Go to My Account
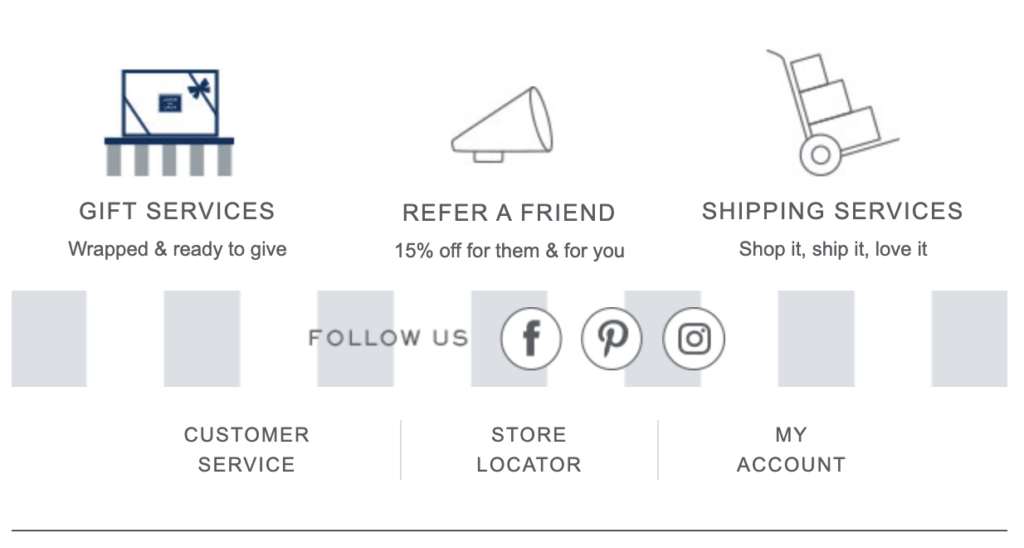This screenshot has width=1024, height=548. click(791, 450)
